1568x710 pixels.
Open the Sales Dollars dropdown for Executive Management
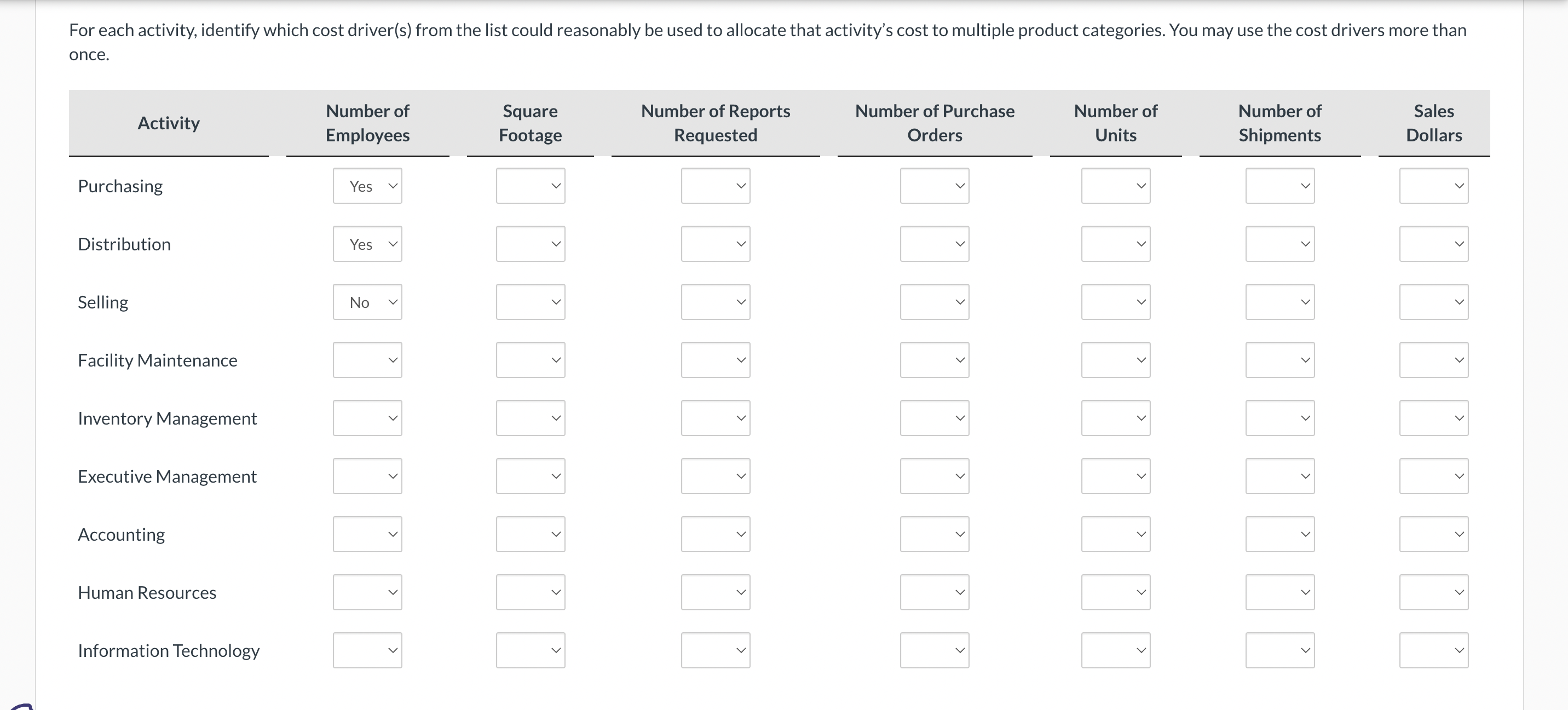click(1433, 476)
